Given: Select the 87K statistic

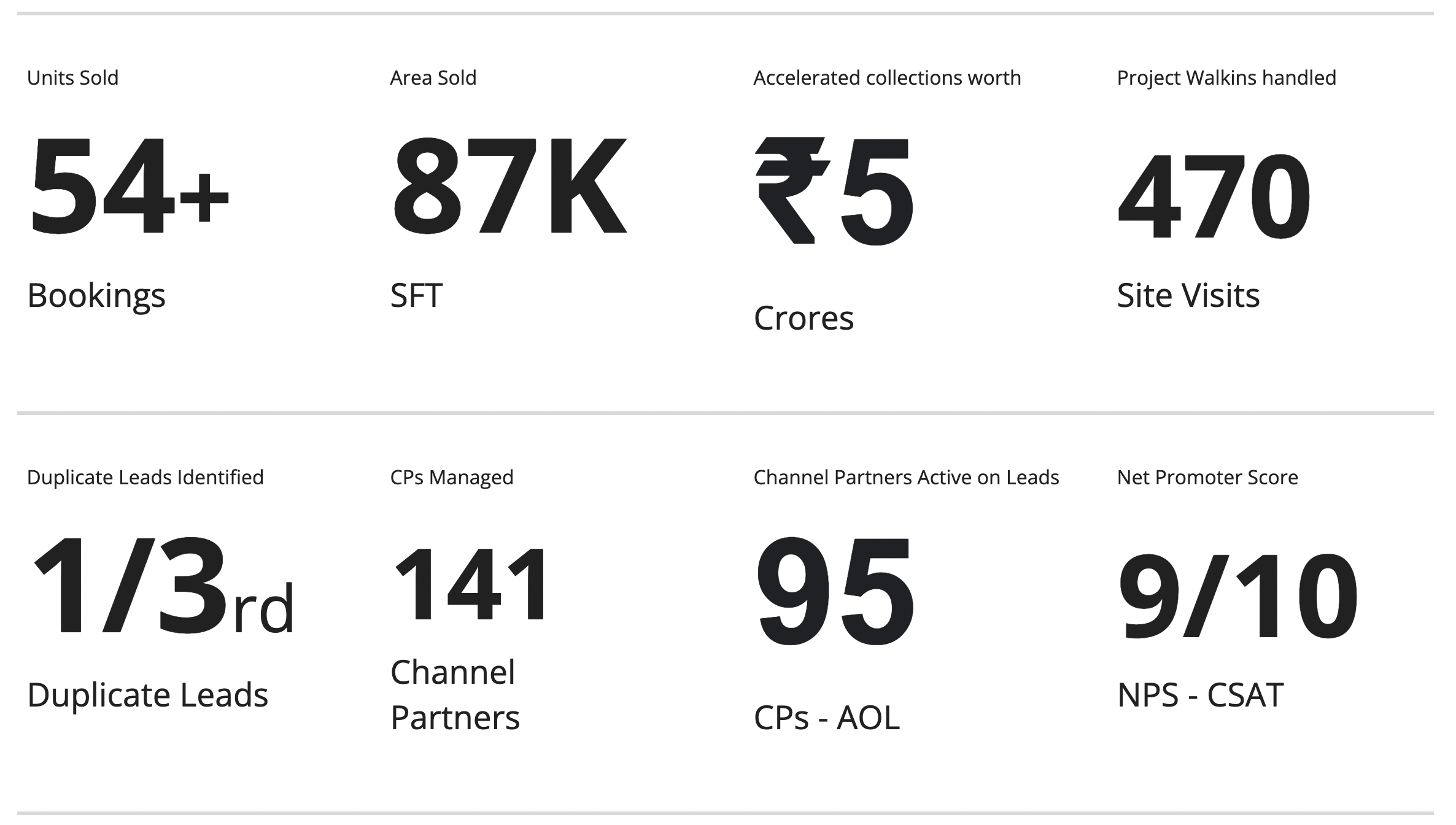Looking at the screenshot, I should (x=509, y=187).
